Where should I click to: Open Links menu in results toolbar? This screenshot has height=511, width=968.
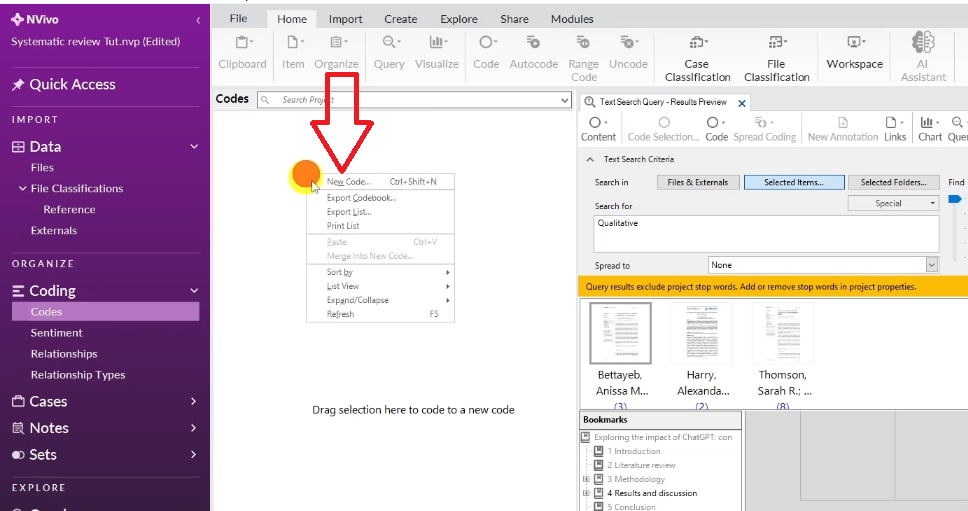pyautogui.click(x=895, y=130)
